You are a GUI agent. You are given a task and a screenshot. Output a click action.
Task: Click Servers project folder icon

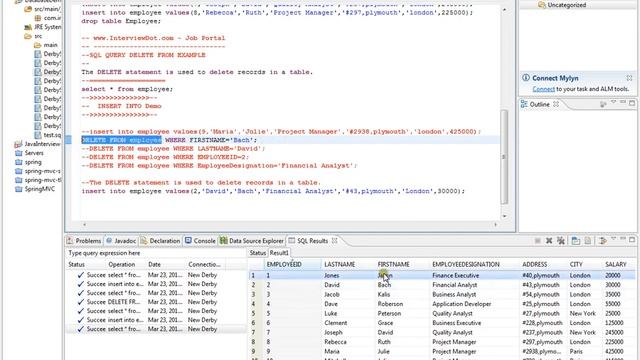click(x=18, y=153)
